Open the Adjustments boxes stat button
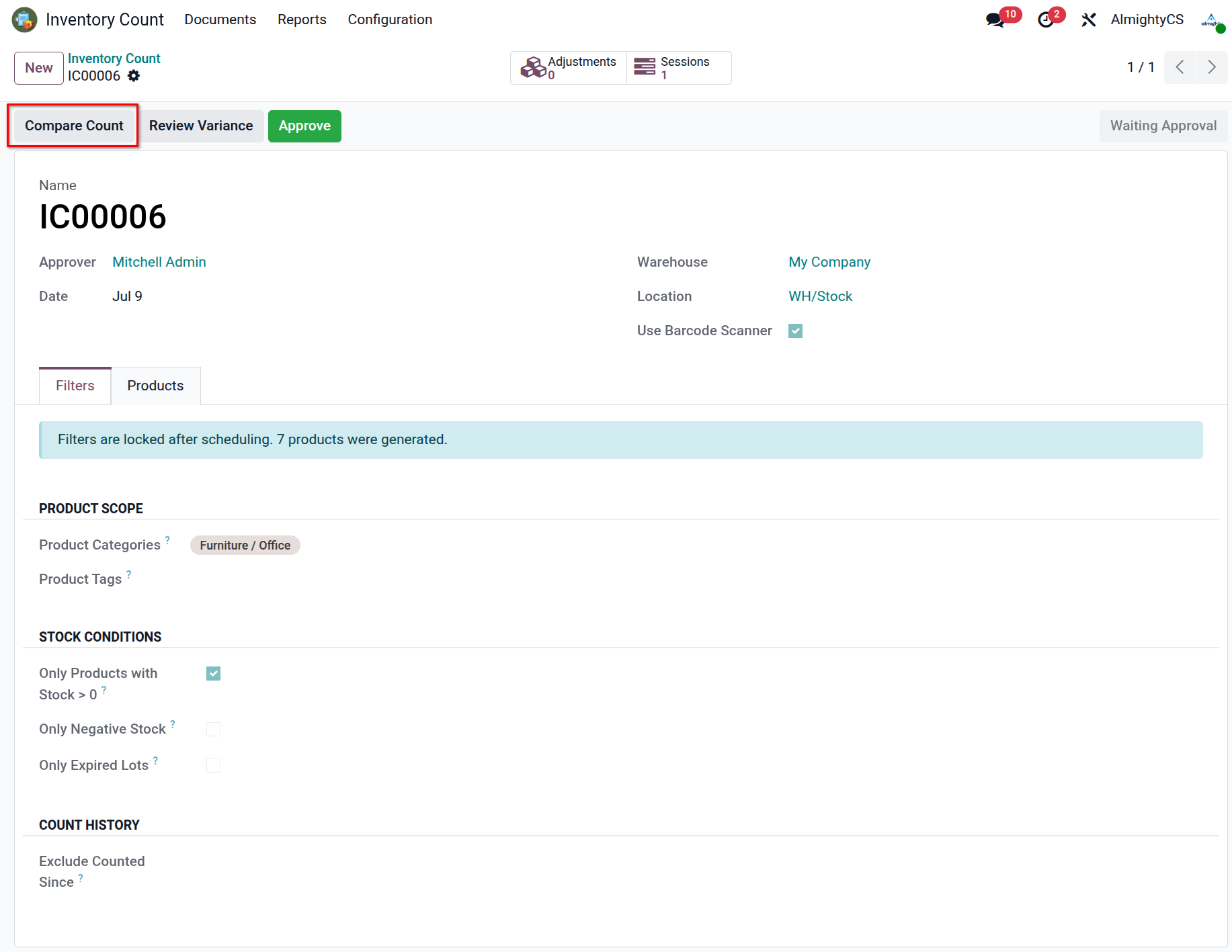 pos(569,68)
